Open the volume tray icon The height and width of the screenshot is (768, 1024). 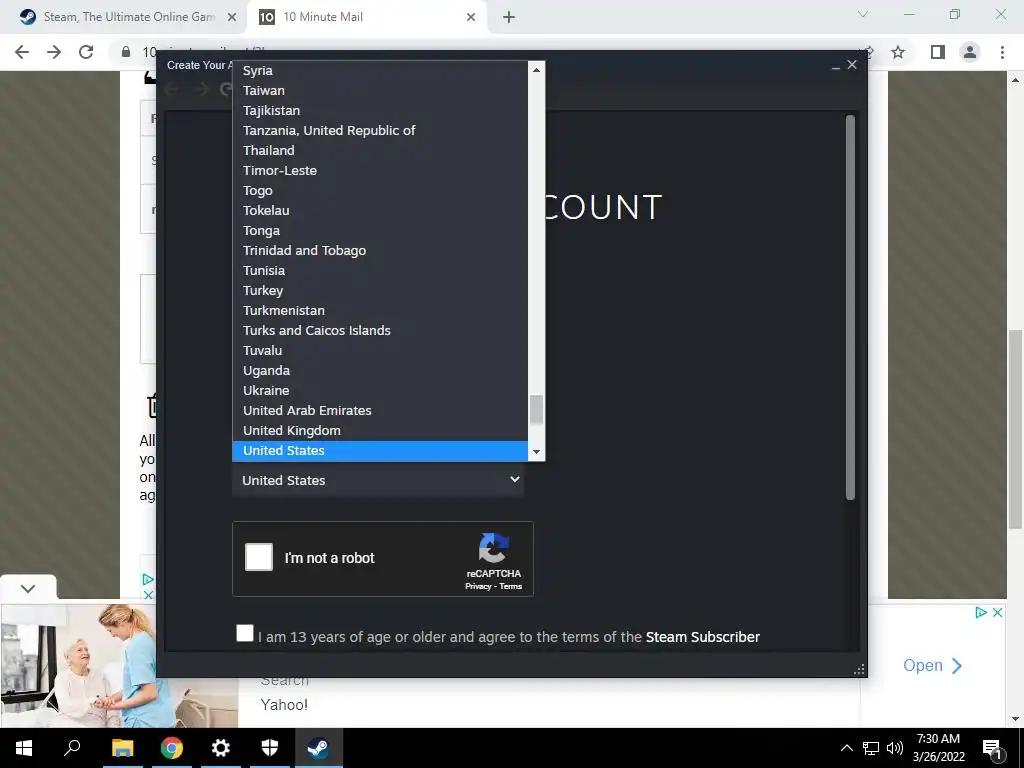click(895, 748)
